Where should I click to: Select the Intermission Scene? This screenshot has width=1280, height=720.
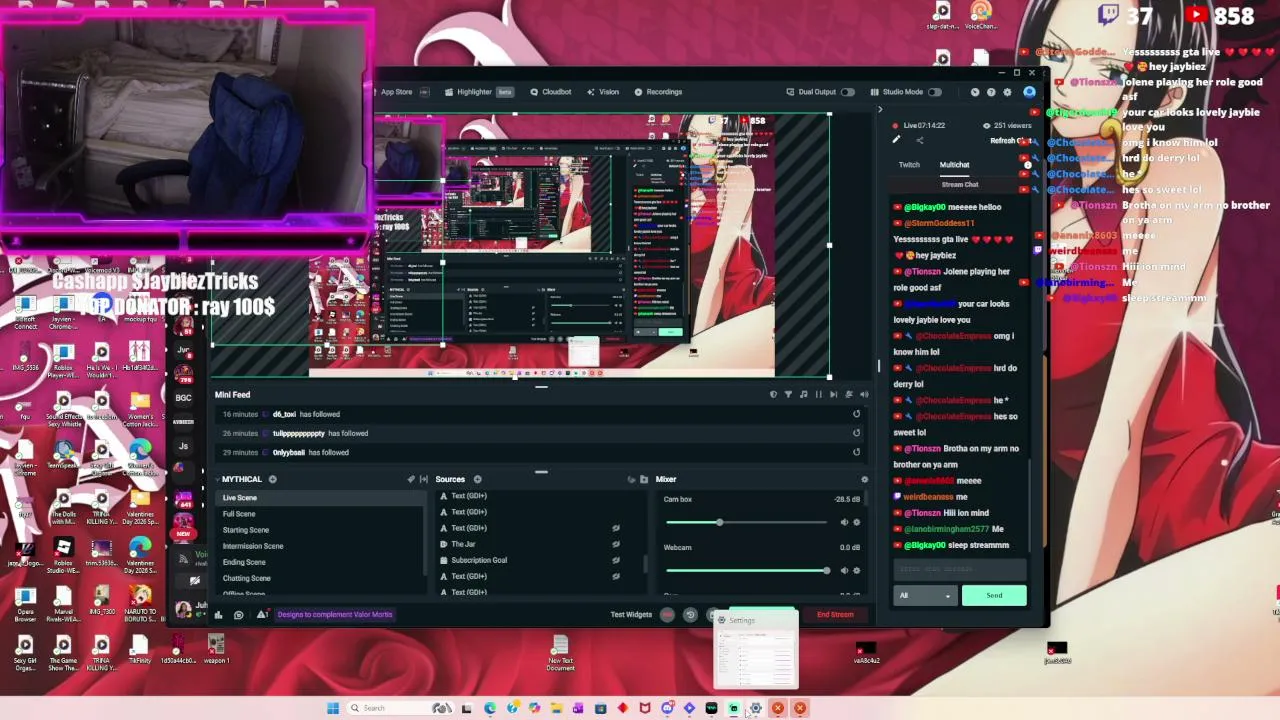pos(253,546)
